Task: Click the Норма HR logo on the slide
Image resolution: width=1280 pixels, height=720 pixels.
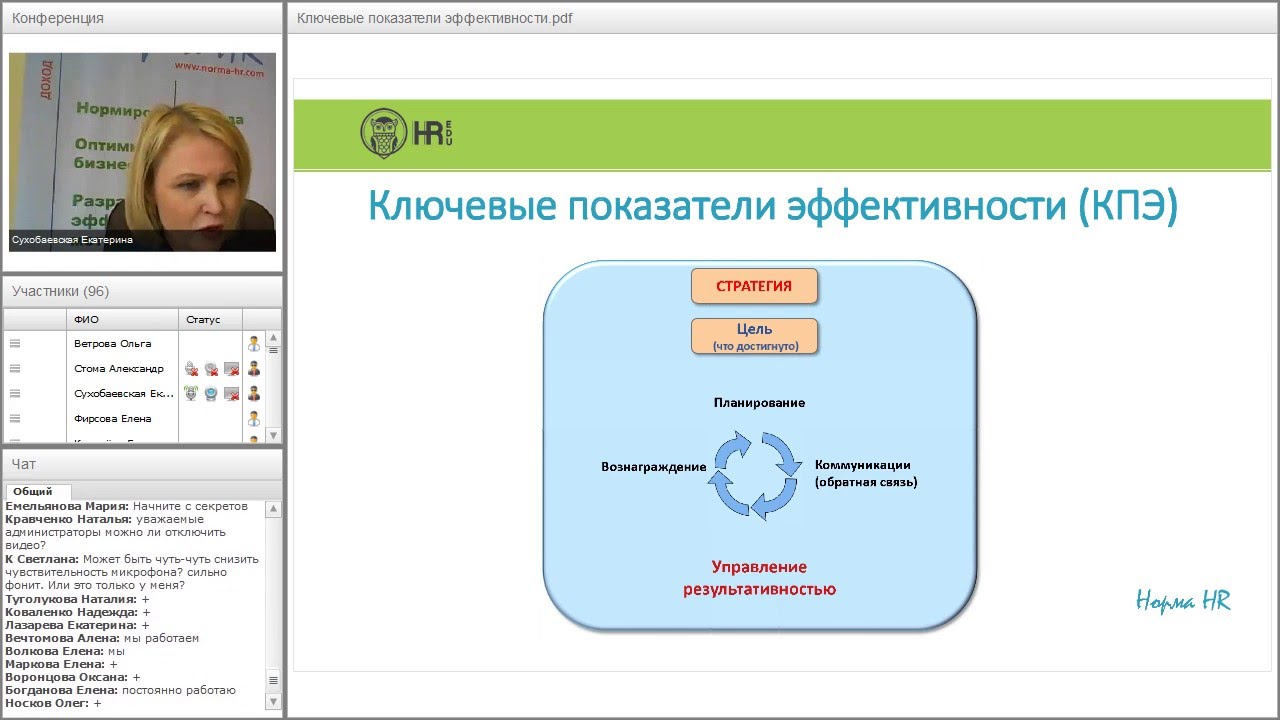Action: tap(1183, 600)
